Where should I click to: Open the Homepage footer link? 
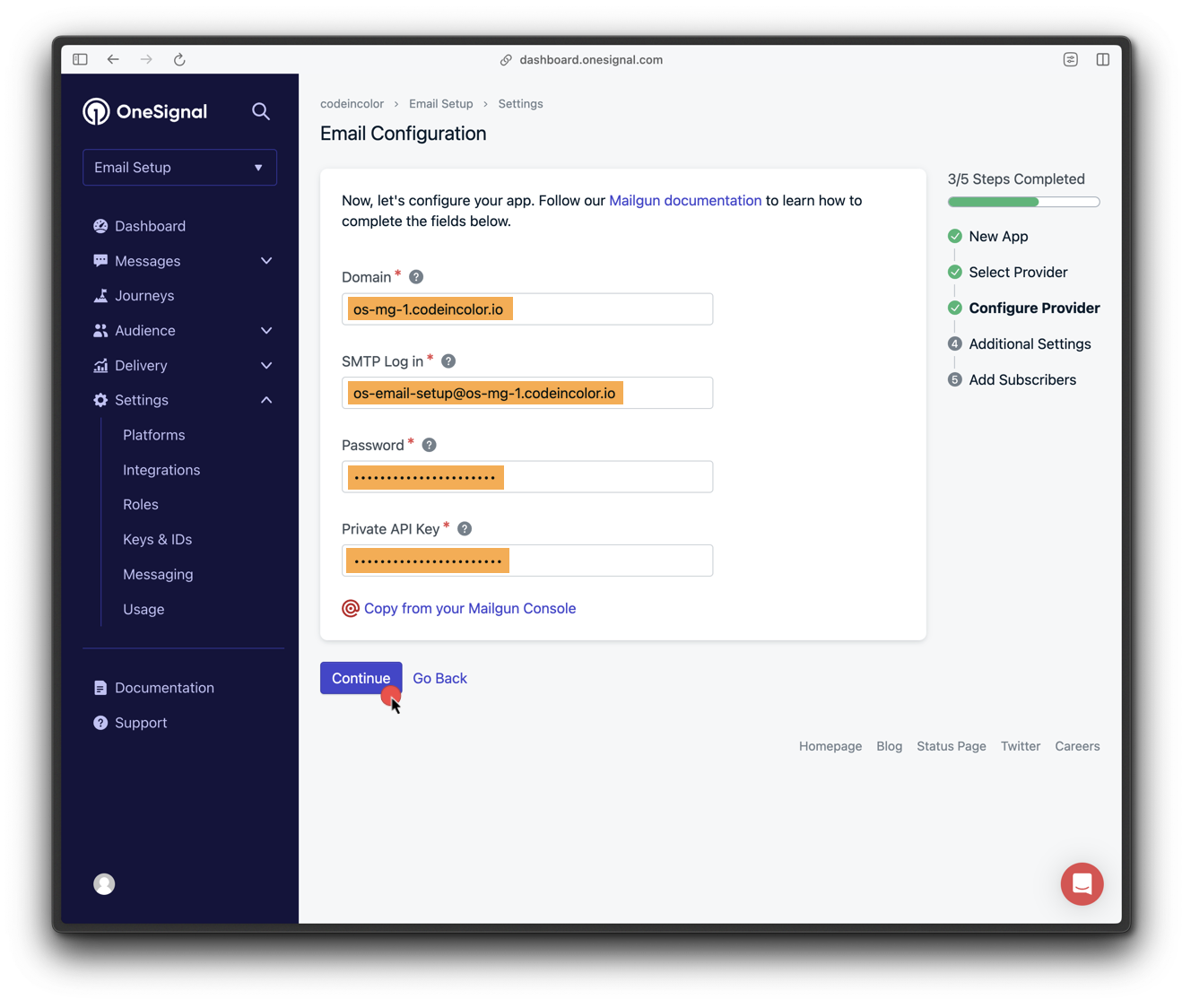click(x=830, y=746)
